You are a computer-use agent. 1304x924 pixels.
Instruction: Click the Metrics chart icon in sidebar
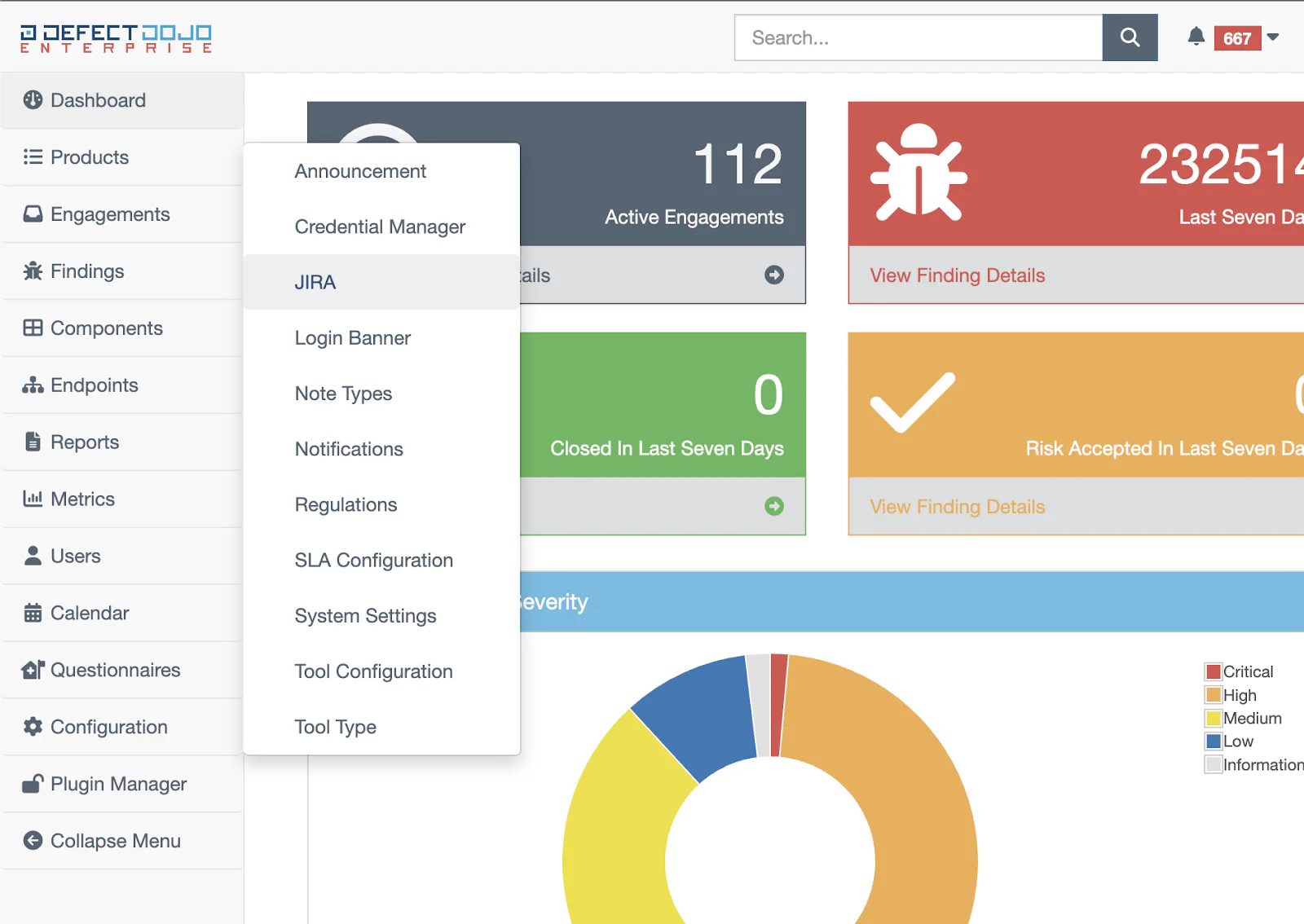pos(33,499)
